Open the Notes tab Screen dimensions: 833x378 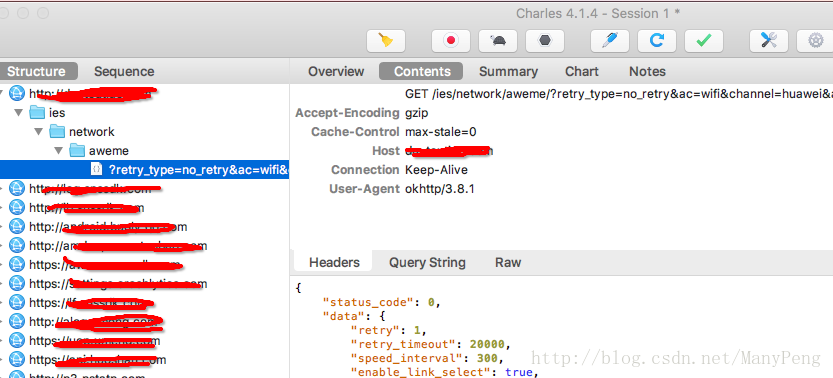click(x=647, y=71)
